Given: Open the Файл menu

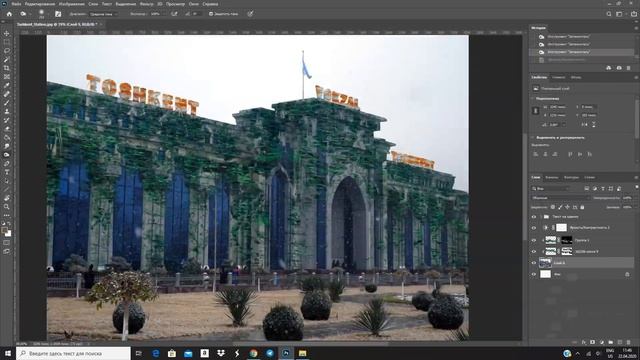Looking at the screenshot, I should 16,4.
